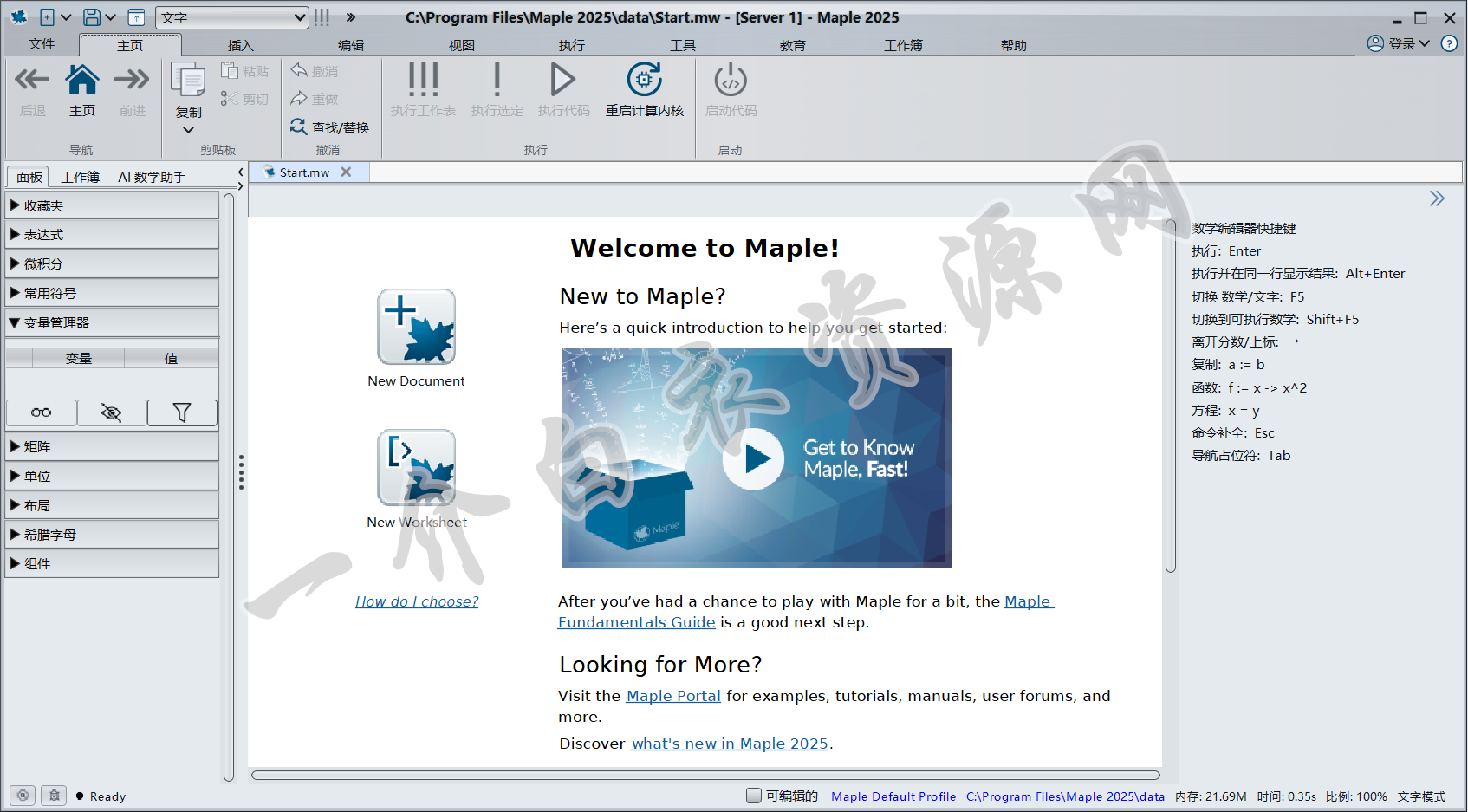Switch to the Edit (编辑) ribbon tab
Image resolution: width=1468 pixels, height=812 pixels.
click(351, 45)
